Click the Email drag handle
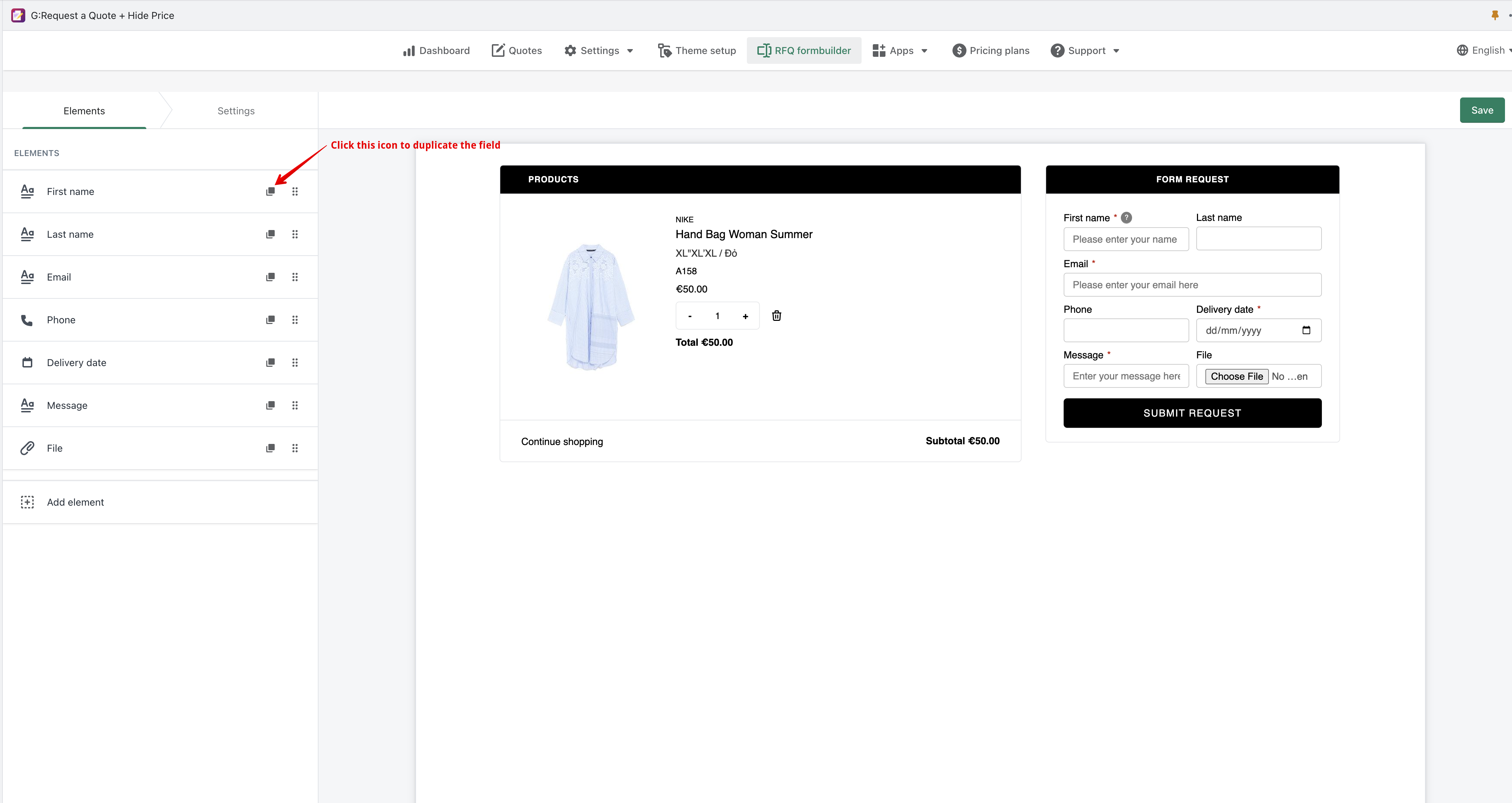Screen dimensions: 1512x803 (x=295, y=277)
